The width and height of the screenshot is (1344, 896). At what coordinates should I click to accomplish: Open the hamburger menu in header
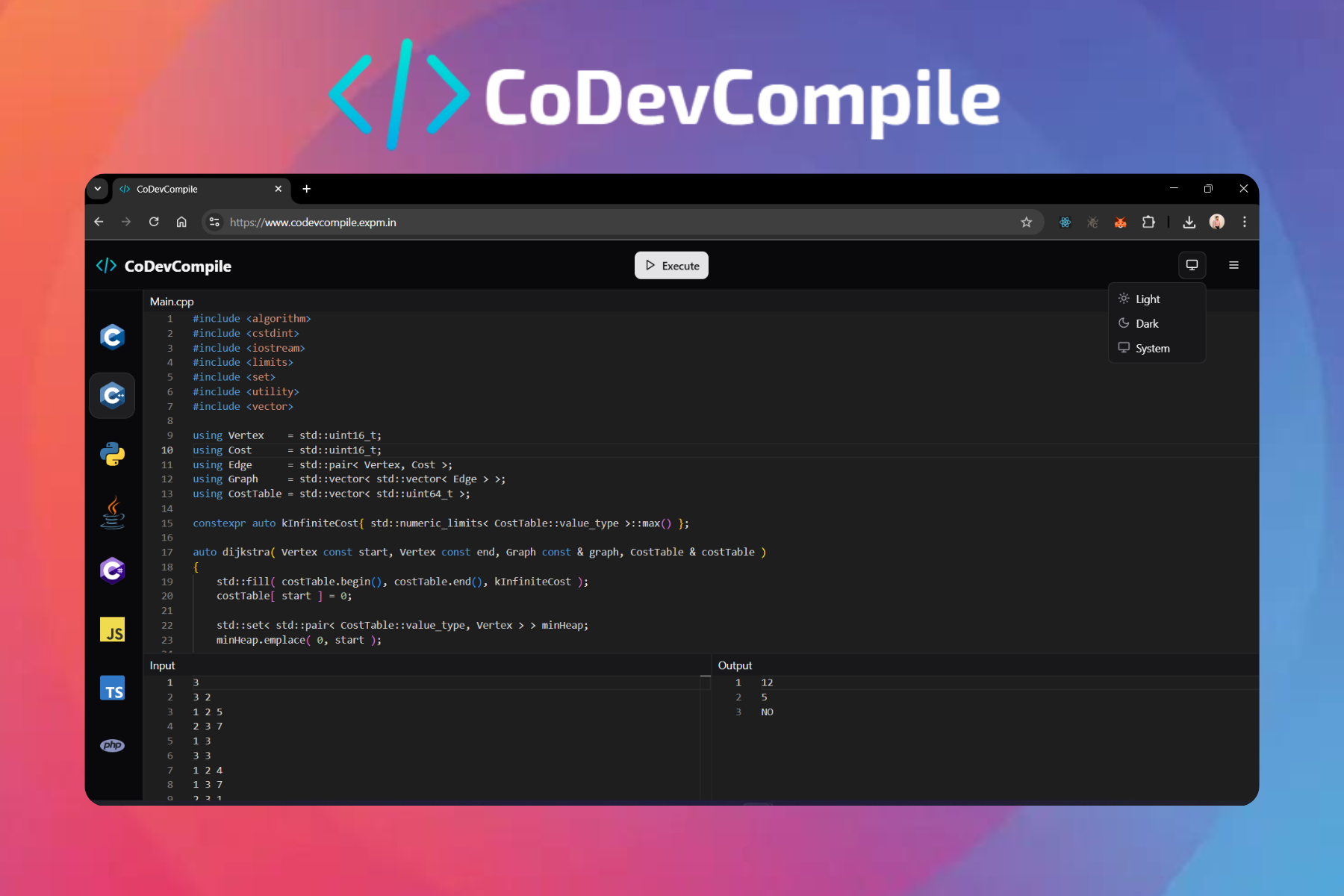(x=1233, y=265)
